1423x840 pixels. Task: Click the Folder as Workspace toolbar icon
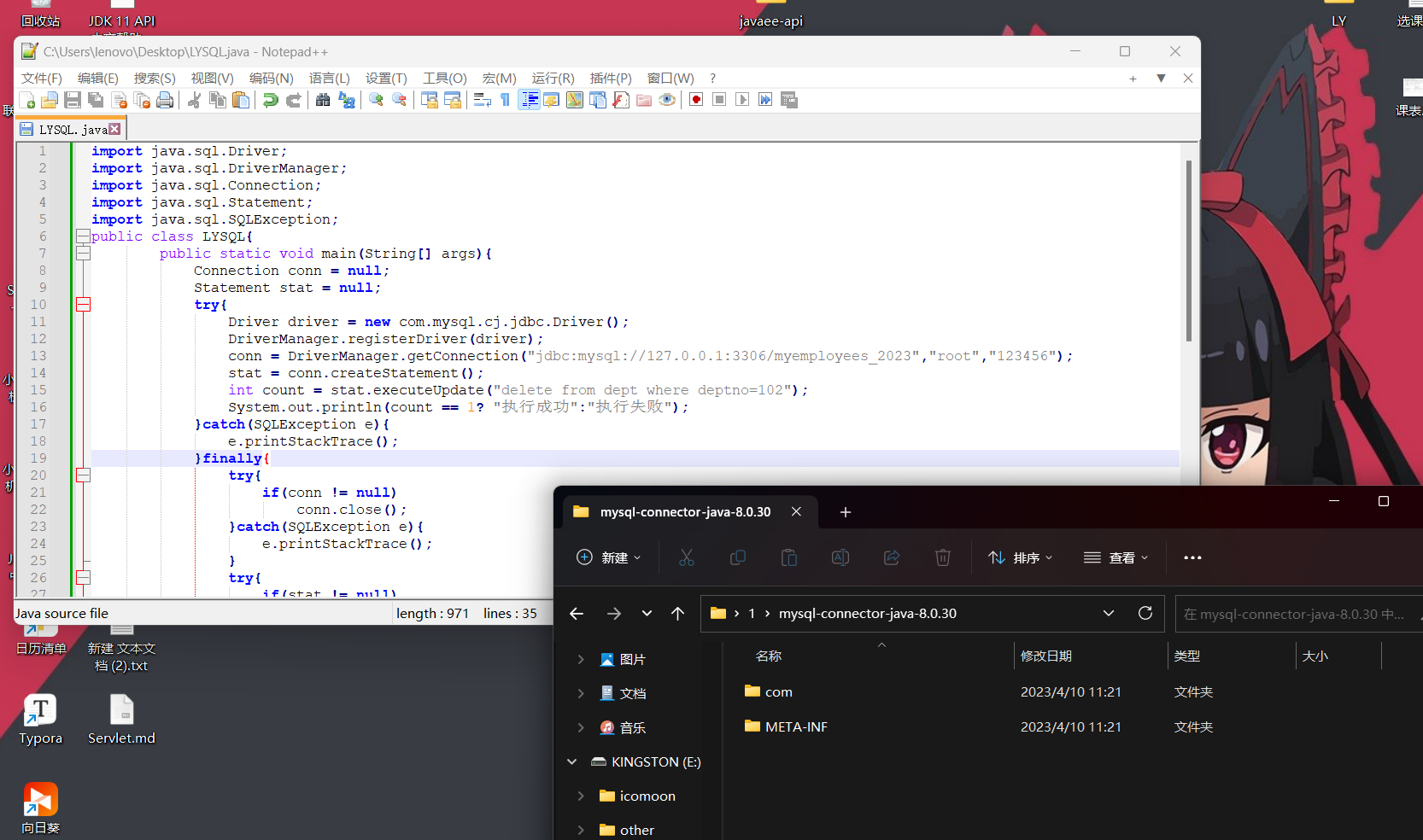[x=644, y=100]
